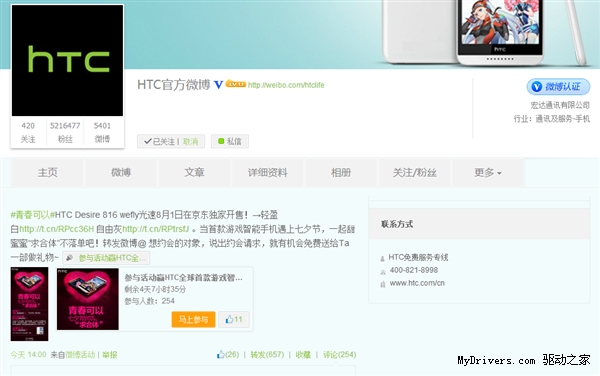Open the t.cn/RPcc36H short link
This screenshot has height=376, width=600.
tap(56, 229)
